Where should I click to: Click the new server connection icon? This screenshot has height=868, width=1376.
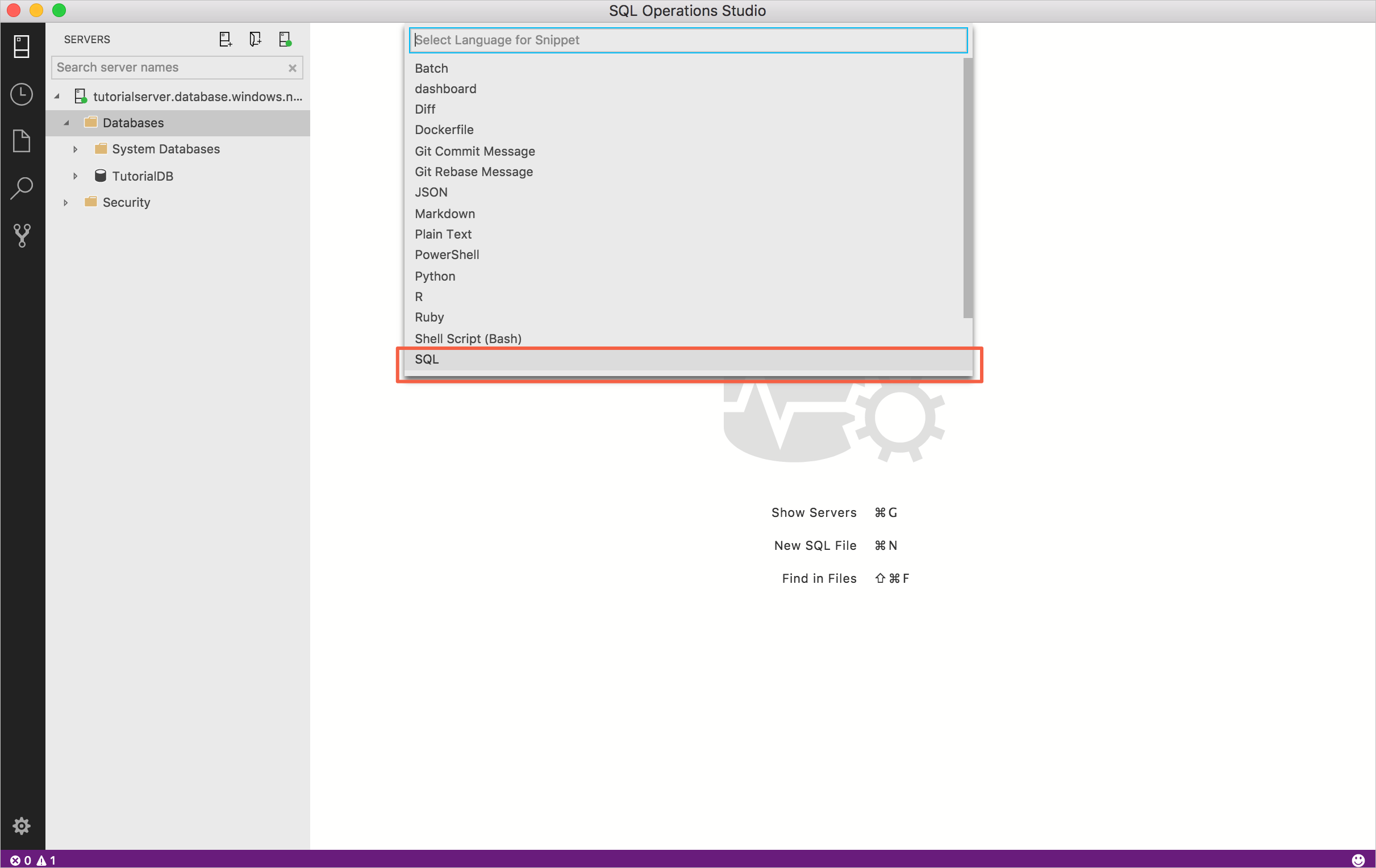(x=224, y=40)
